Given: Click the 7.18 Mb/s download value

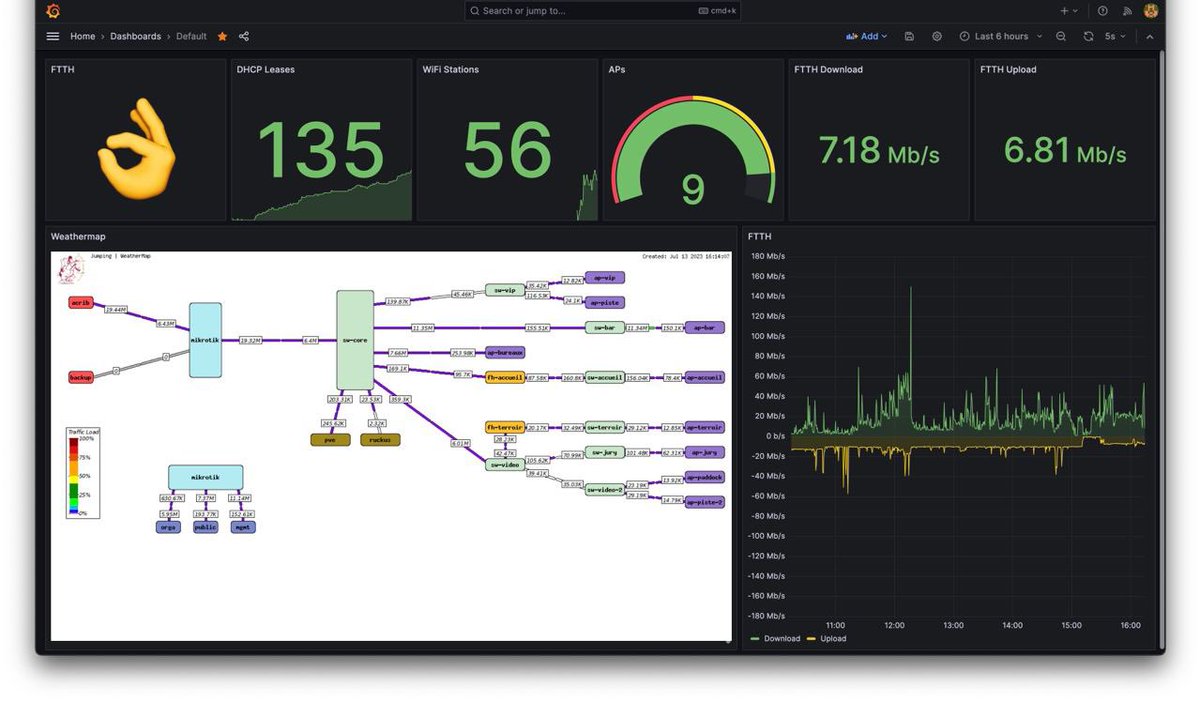Looking at the screenshot, I should (879, 151).
